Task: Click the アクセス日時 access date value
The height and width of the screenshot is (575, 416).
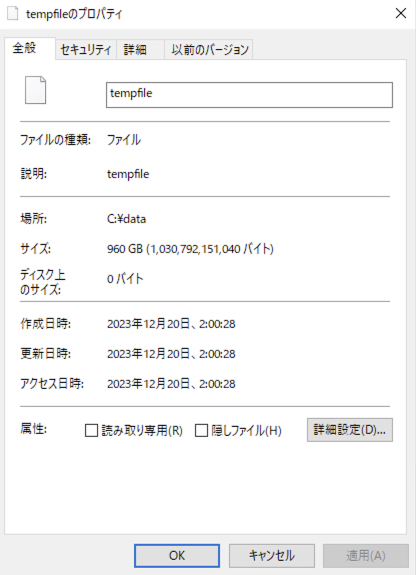Action: coord(171,384)
